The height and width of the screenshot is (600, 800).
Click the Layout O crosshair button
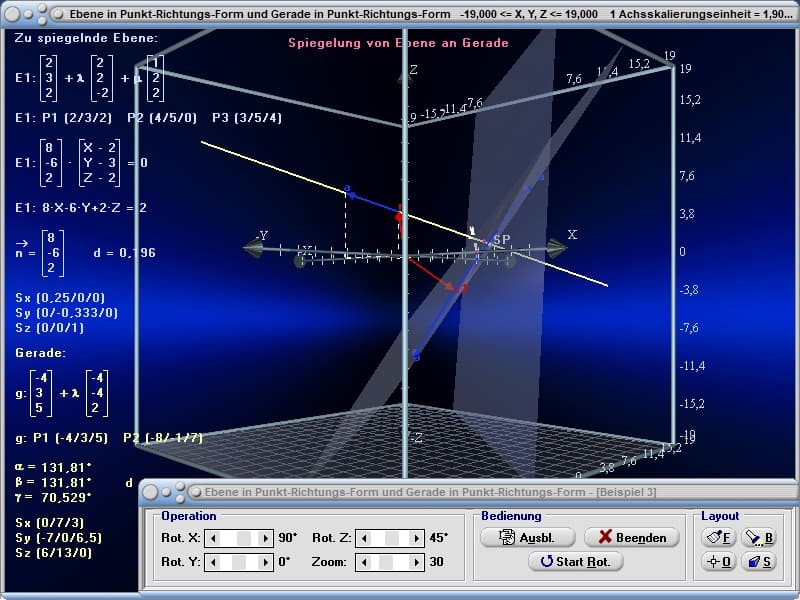coord(718,562)
